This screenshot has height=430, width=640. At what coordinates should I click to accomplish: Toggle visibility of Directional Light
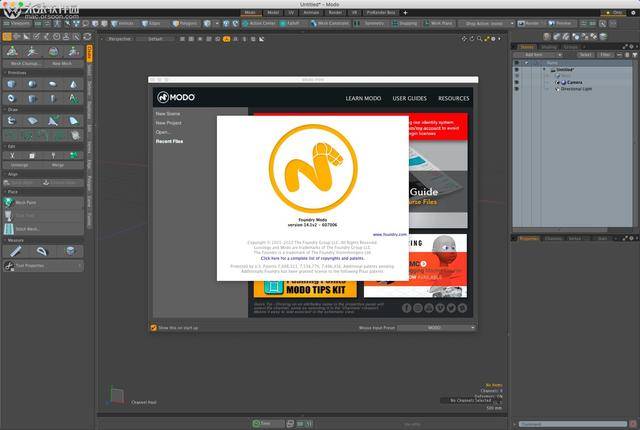517,89
